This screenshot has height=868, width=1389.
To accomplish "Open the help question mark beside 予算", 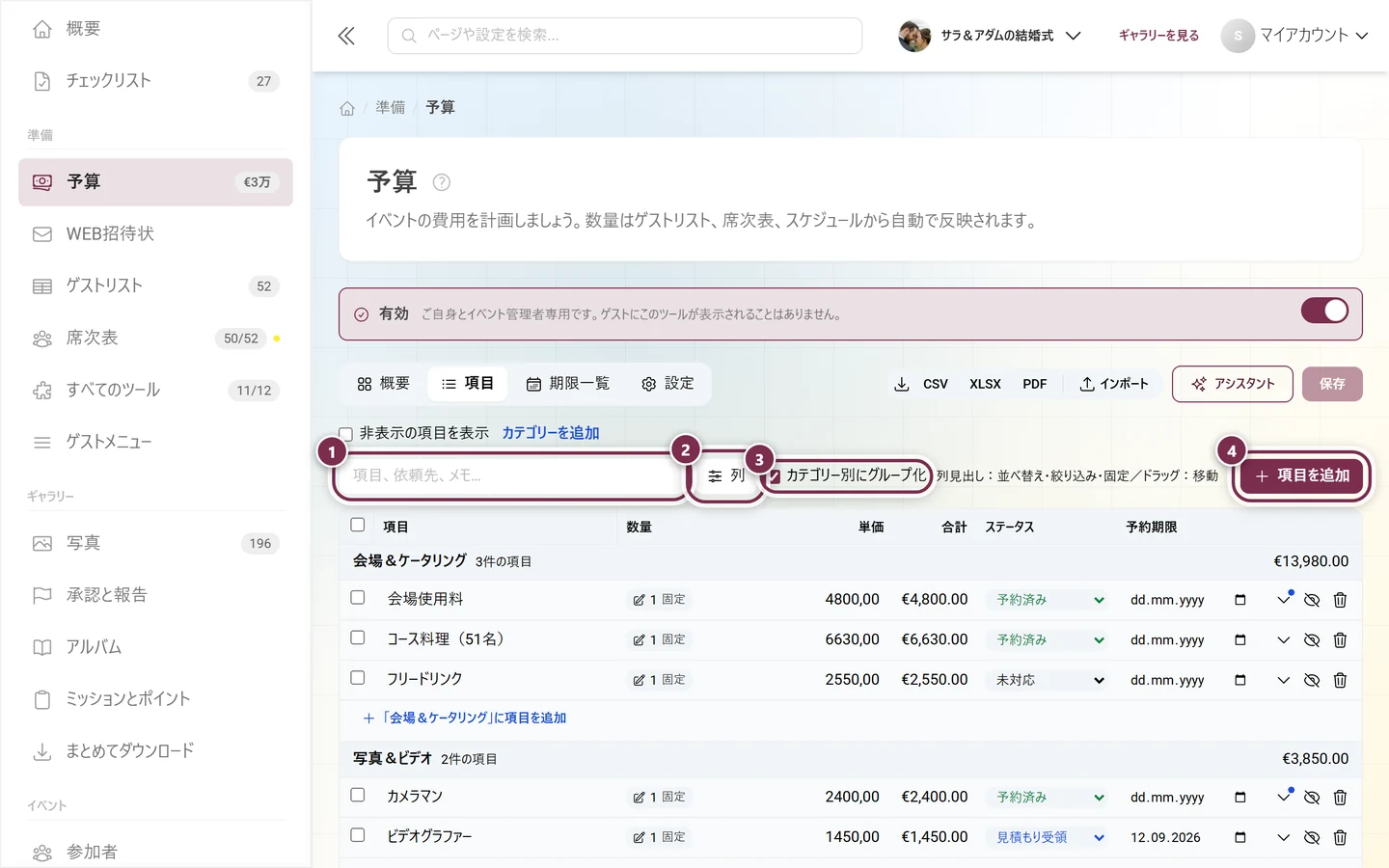I will click(442, 182).
